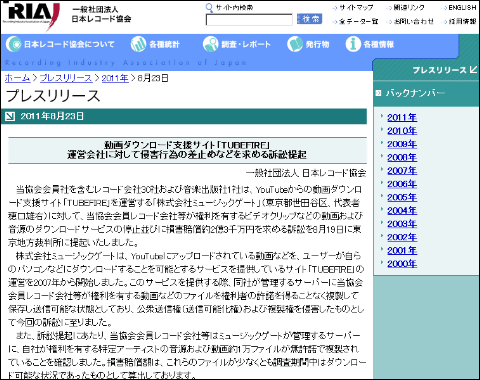Click the 一般社団法人 日本レコード協会 byline
The height and width of the screenshot is (380, 480).
306,173
